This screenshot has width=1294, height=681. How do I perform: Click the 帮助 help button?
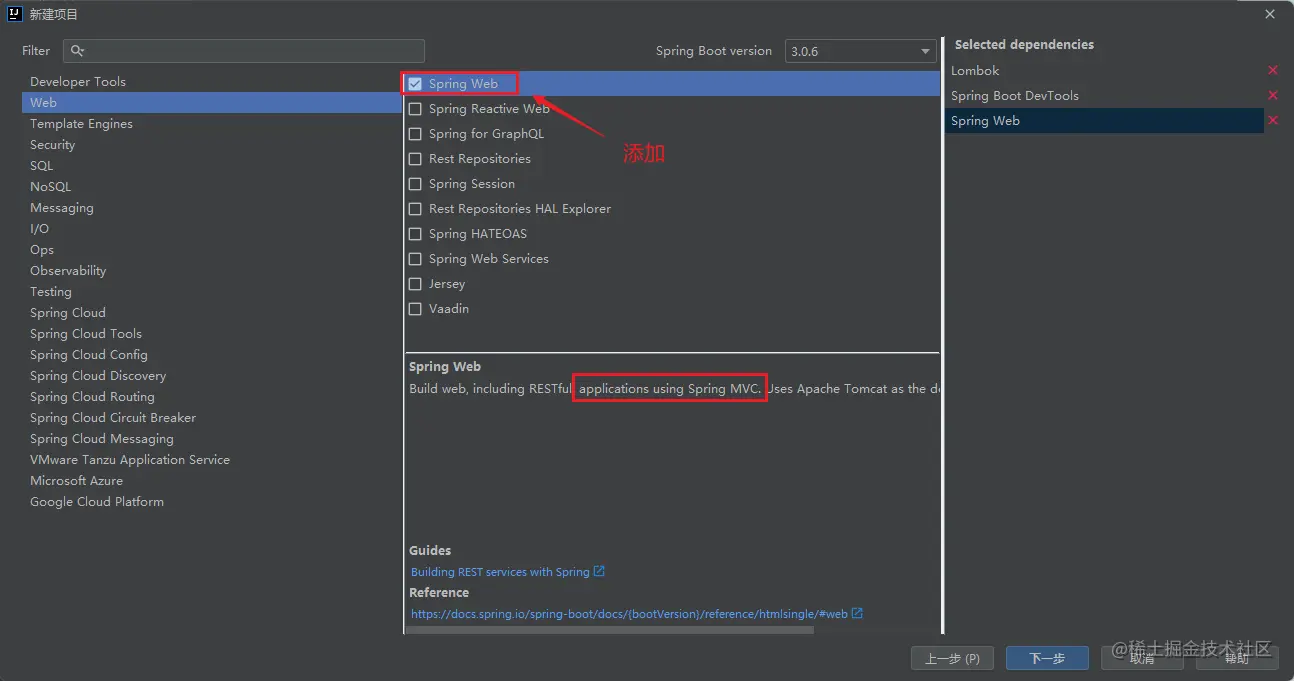pyautogui.click(x=1237, y=658)
